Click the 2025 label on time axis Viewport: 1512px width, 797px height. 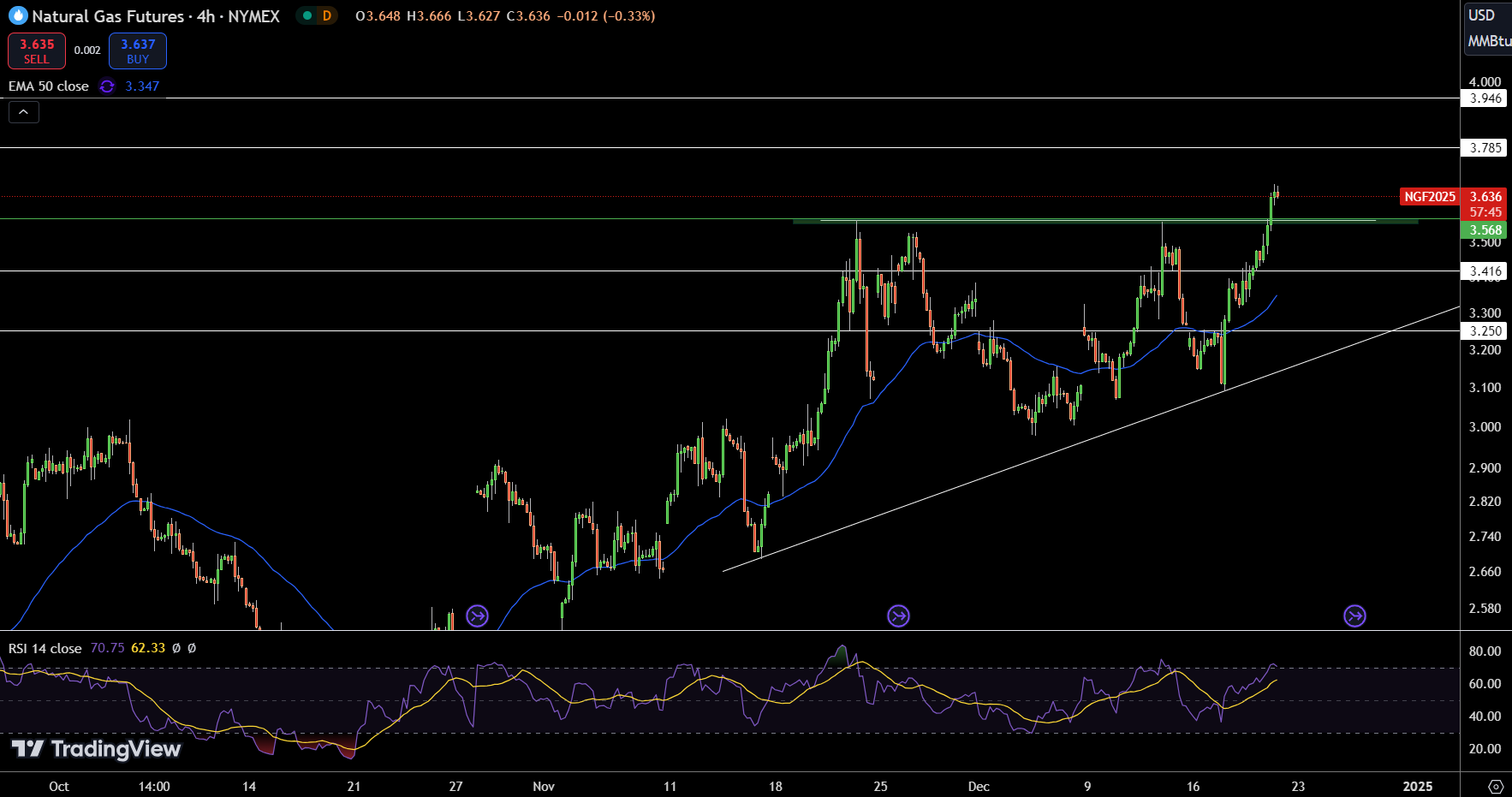coord(1418,787)
